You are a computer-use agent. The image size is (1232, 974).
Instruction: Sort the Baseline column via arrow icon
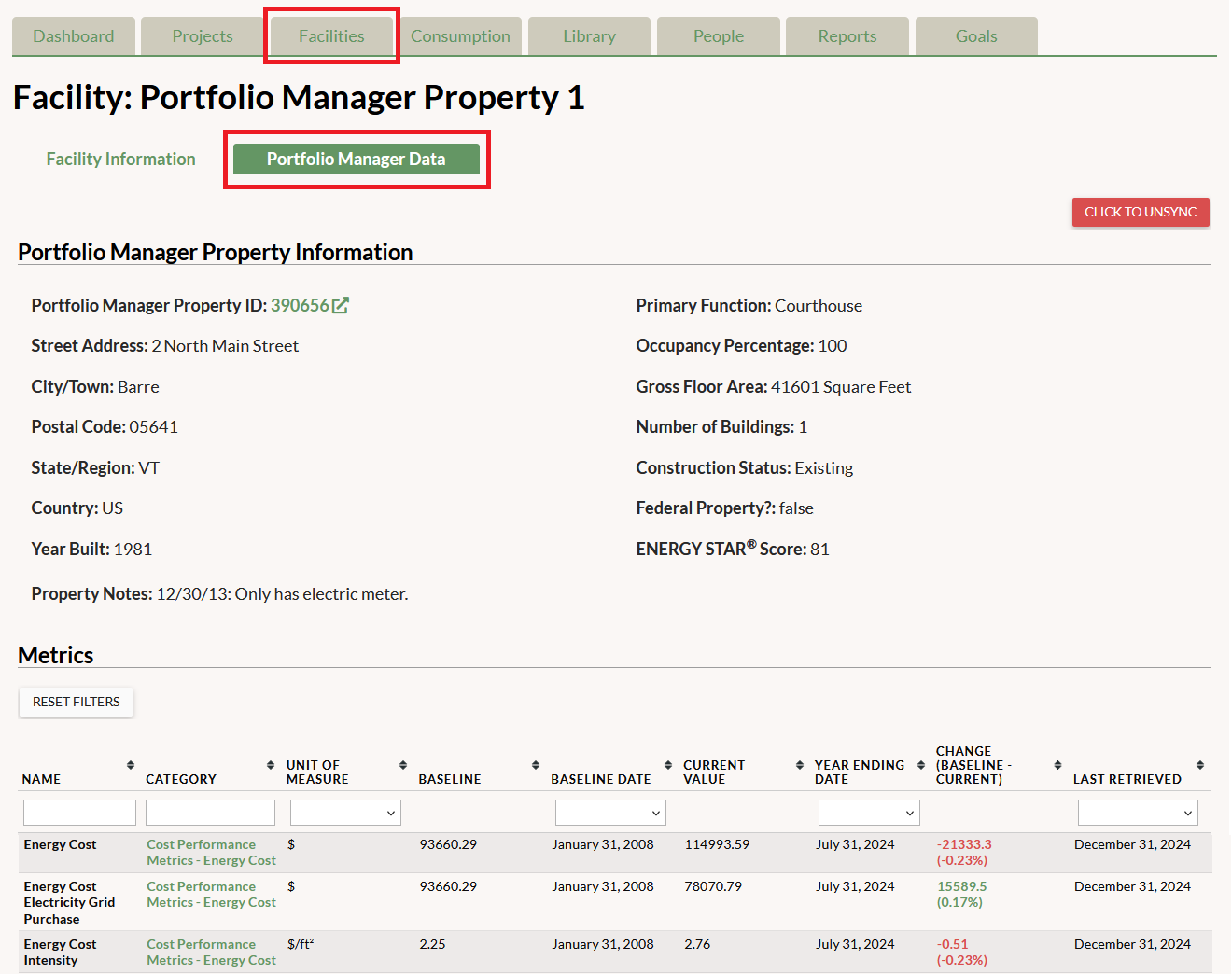[536, 765]
